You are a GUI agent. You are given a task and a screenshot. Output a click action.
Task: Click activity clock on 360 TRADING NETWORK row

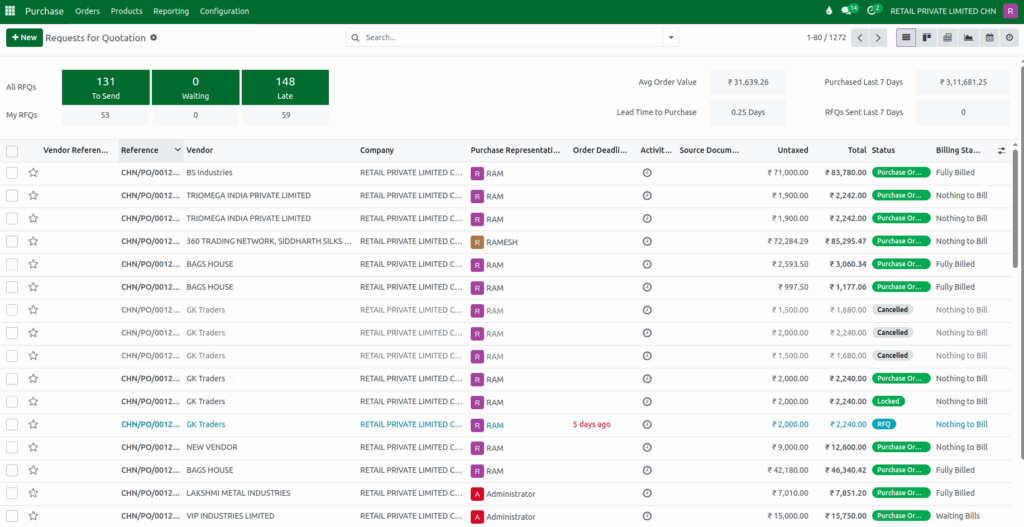coord(647,242)
